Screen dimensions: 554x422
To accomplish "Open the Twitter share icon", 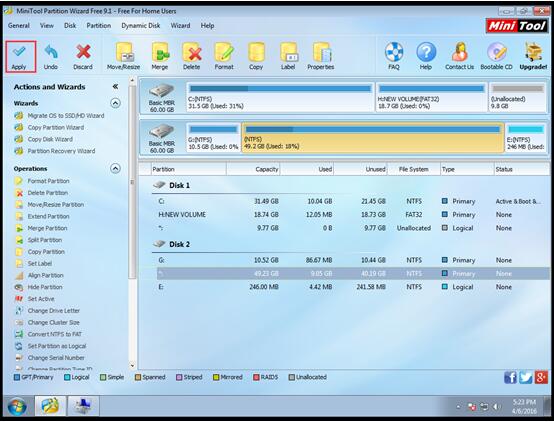I will [x=525, y=377].
